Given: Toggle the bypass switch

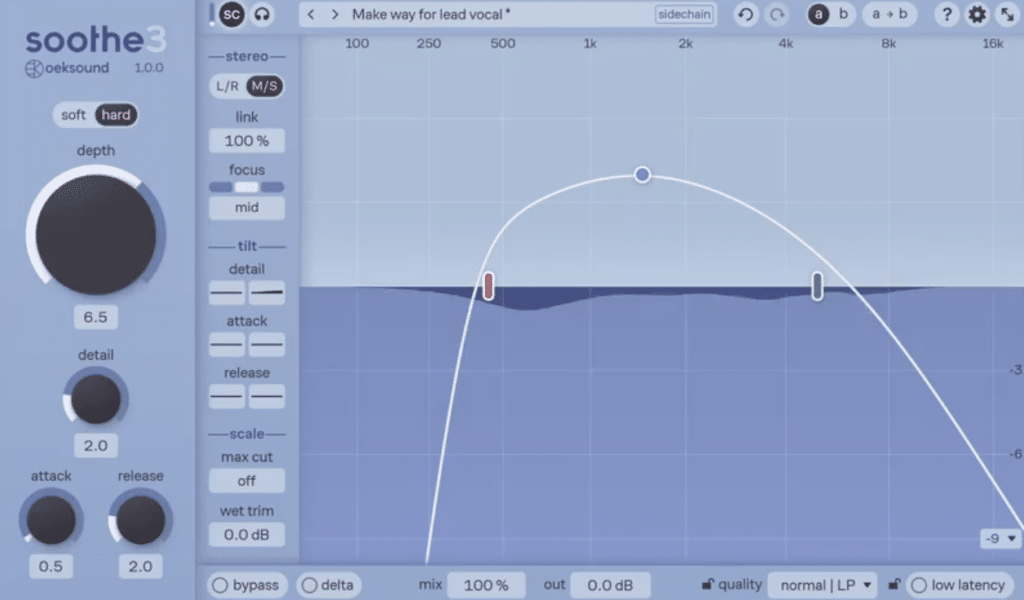Looking at the screenshot, I should click(246, 585).
